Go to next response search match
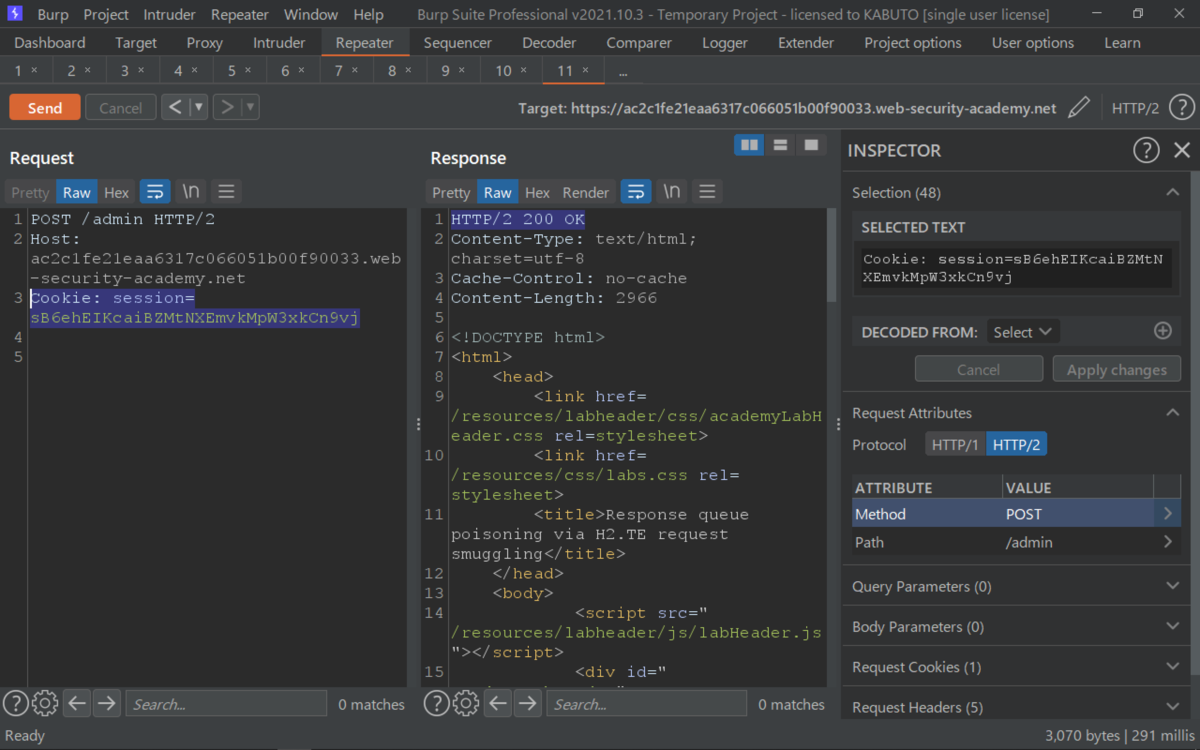The width and height of the screenshot is (1200, 750). [527, 704]
